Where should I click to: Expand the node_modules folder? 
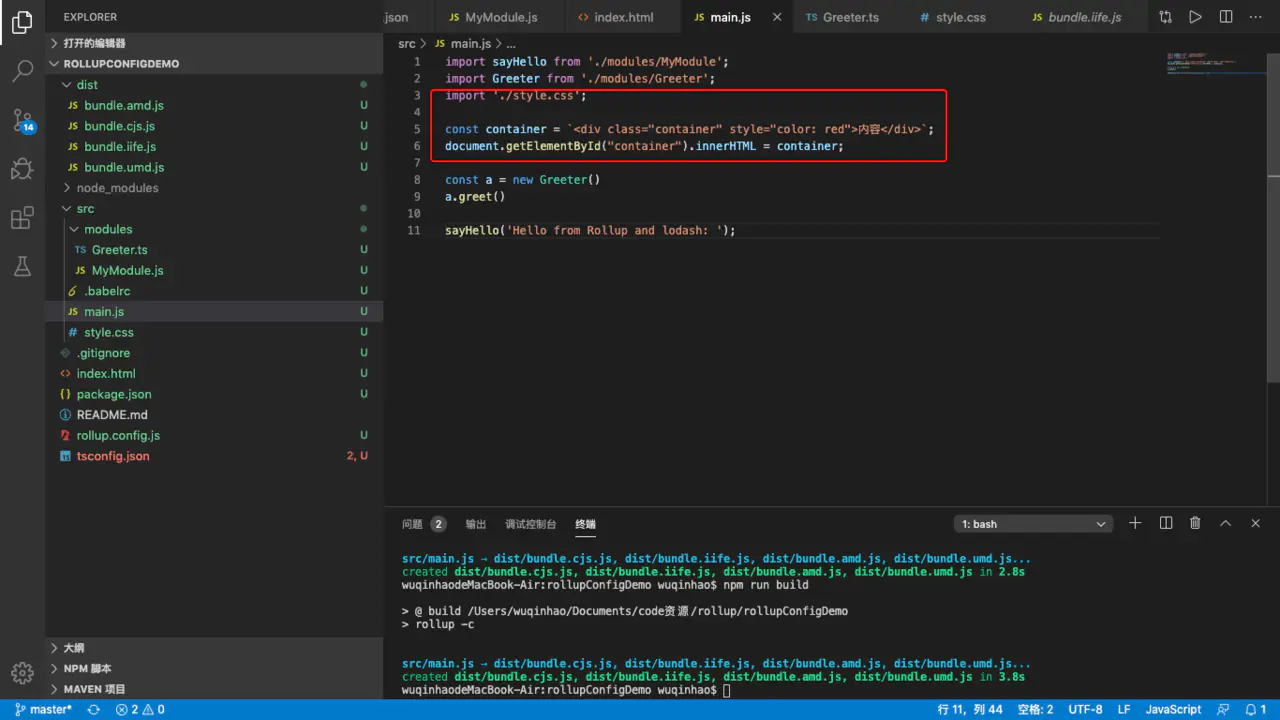pyautogui.click(x=116, y=188)
